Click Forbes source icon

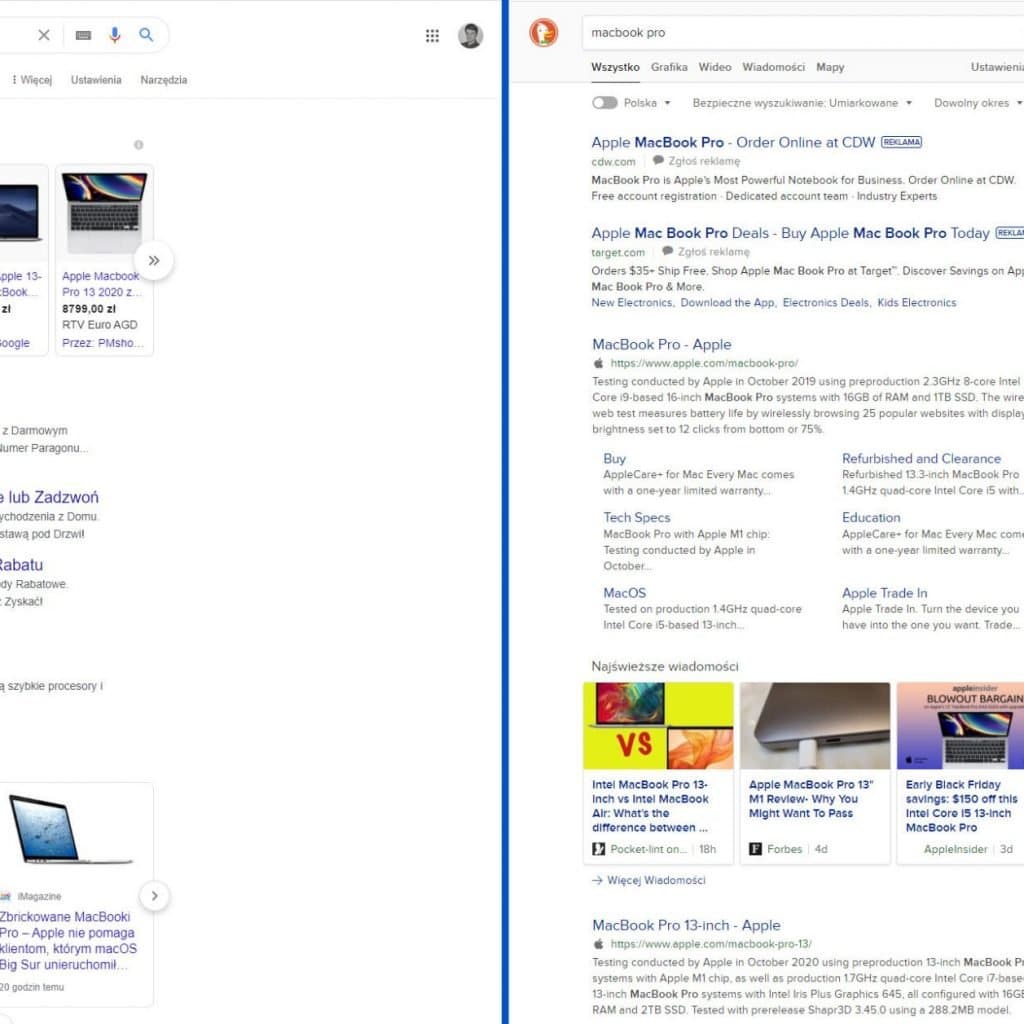pos(755,849)
